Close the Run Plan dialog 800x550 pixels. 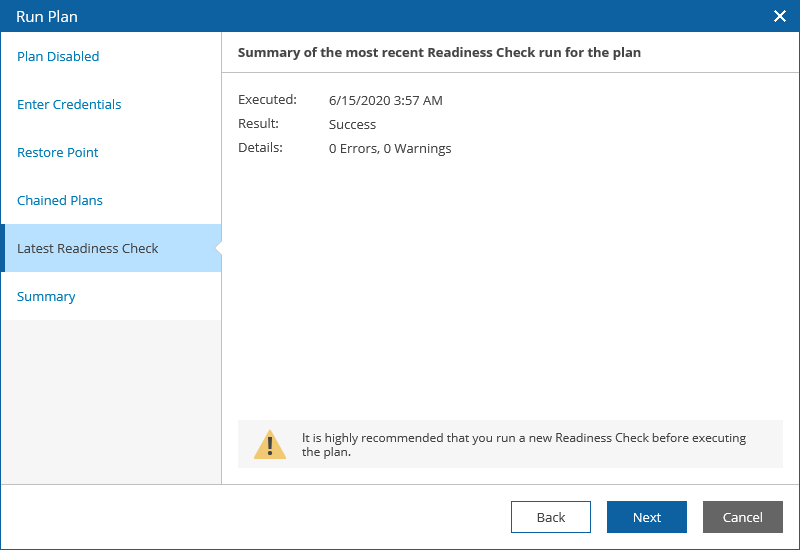[x=780, y=16]
